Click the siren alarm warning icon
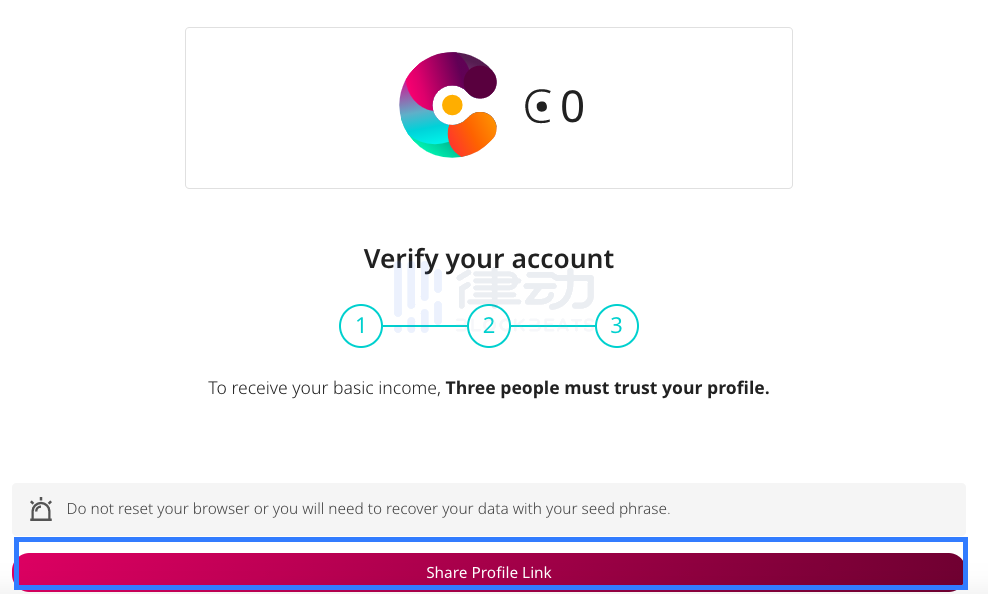 [41, 509]
